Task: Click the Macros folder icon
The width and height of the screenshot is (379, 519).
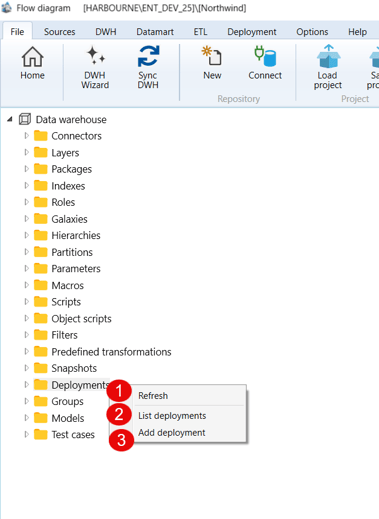Action: tap(41, 285)
